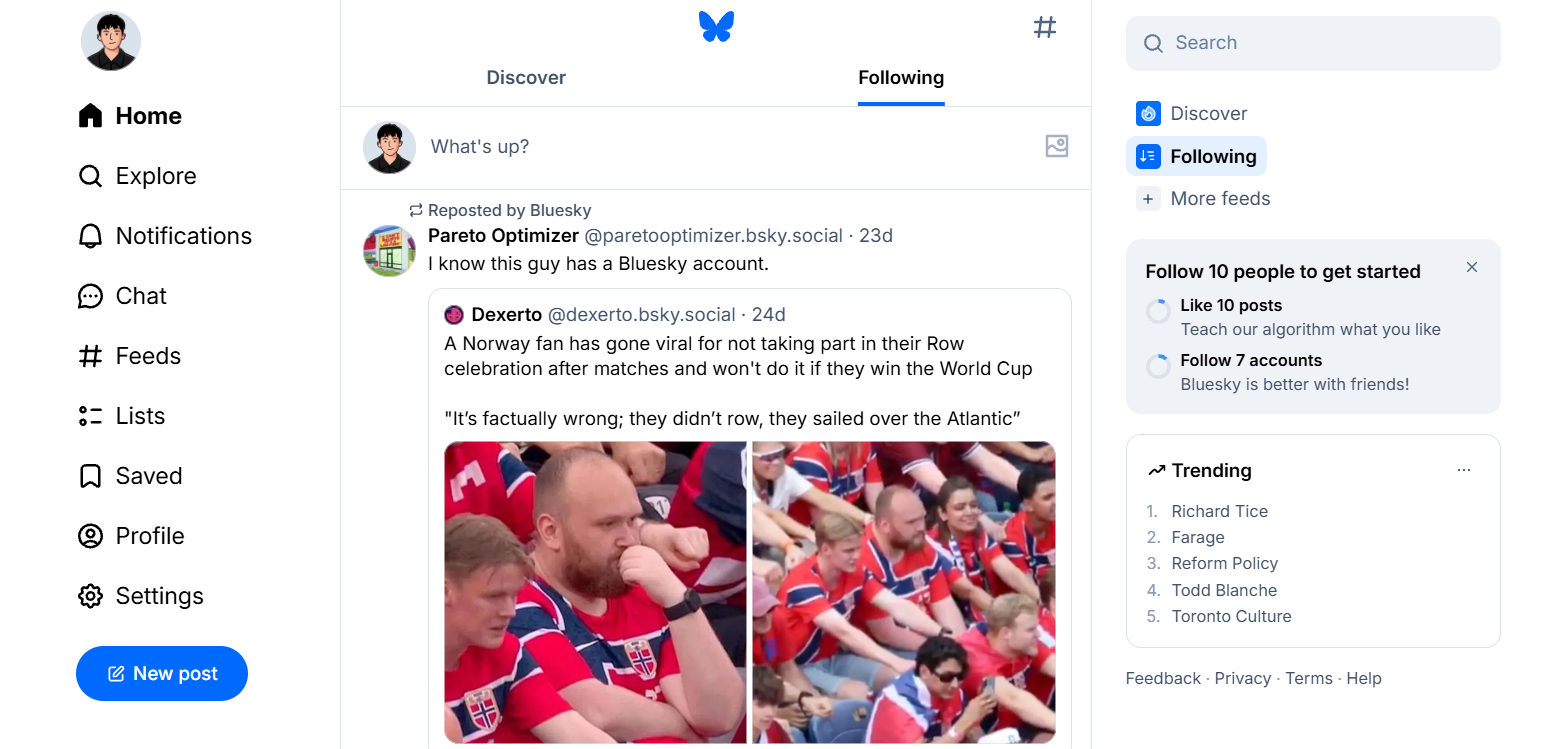Click the Explore magnifier in sidebar
Viewport: 1545px width, 749px height.
coord(90,176)
